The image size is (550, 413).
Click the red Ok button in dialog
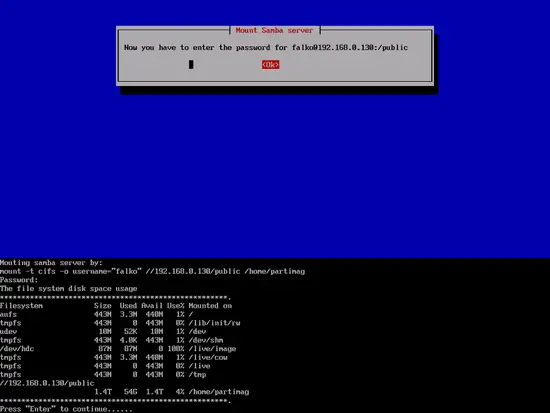(270, 65)
